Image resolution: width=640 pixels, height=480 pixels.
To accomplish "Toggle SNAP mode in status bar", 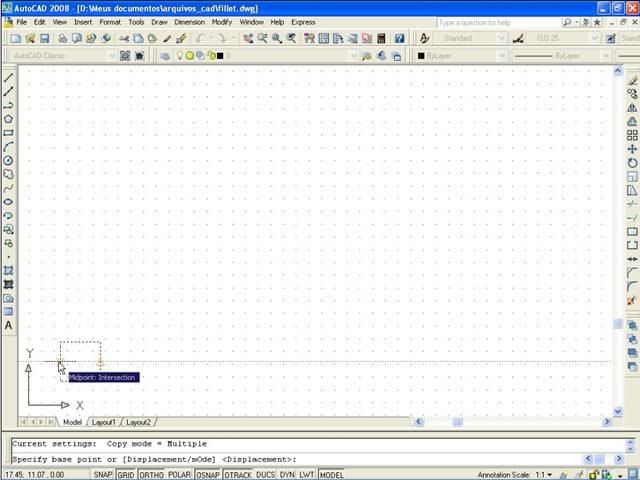I will [103, 475].
